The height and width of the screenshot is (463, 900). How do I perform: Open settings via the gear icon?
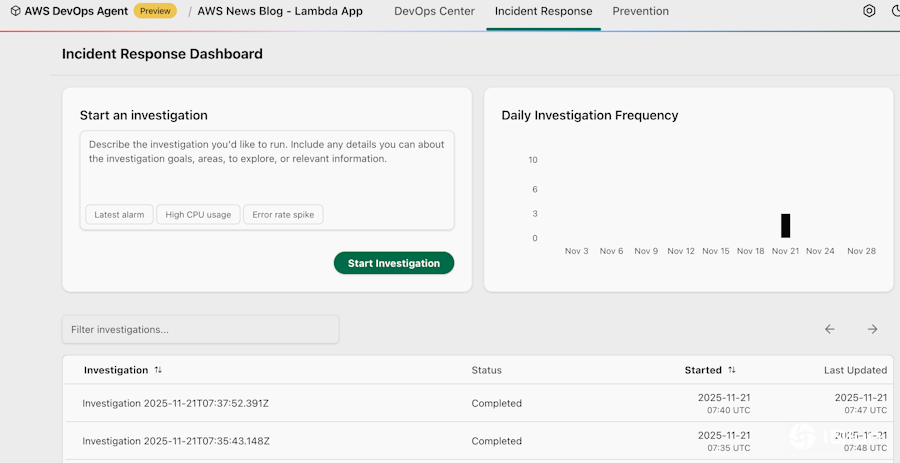pyautogui.click(x=869, y=11)
